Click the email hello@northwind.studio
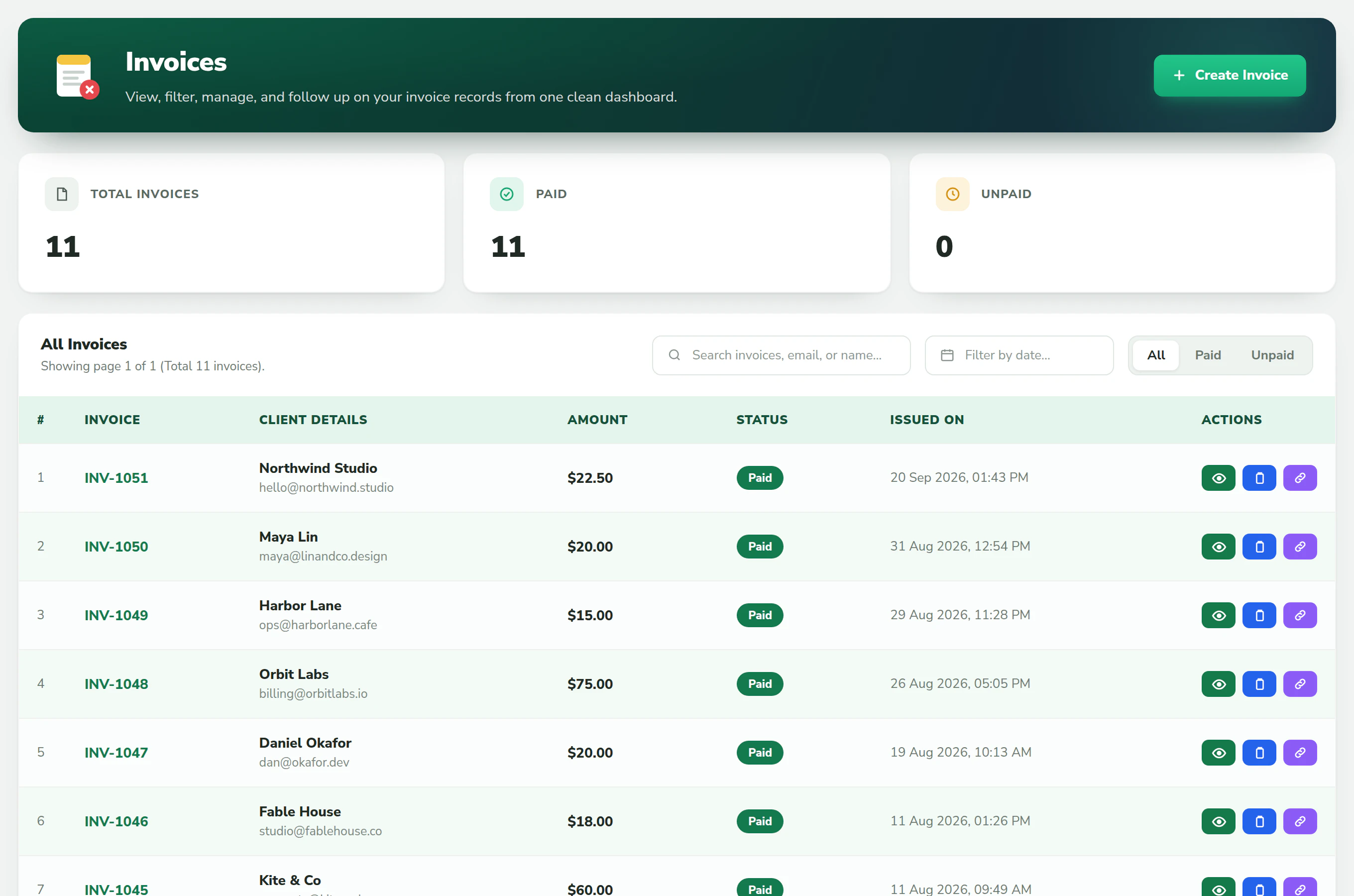Viewport: 1354px width, 896px height. point(326,487)
